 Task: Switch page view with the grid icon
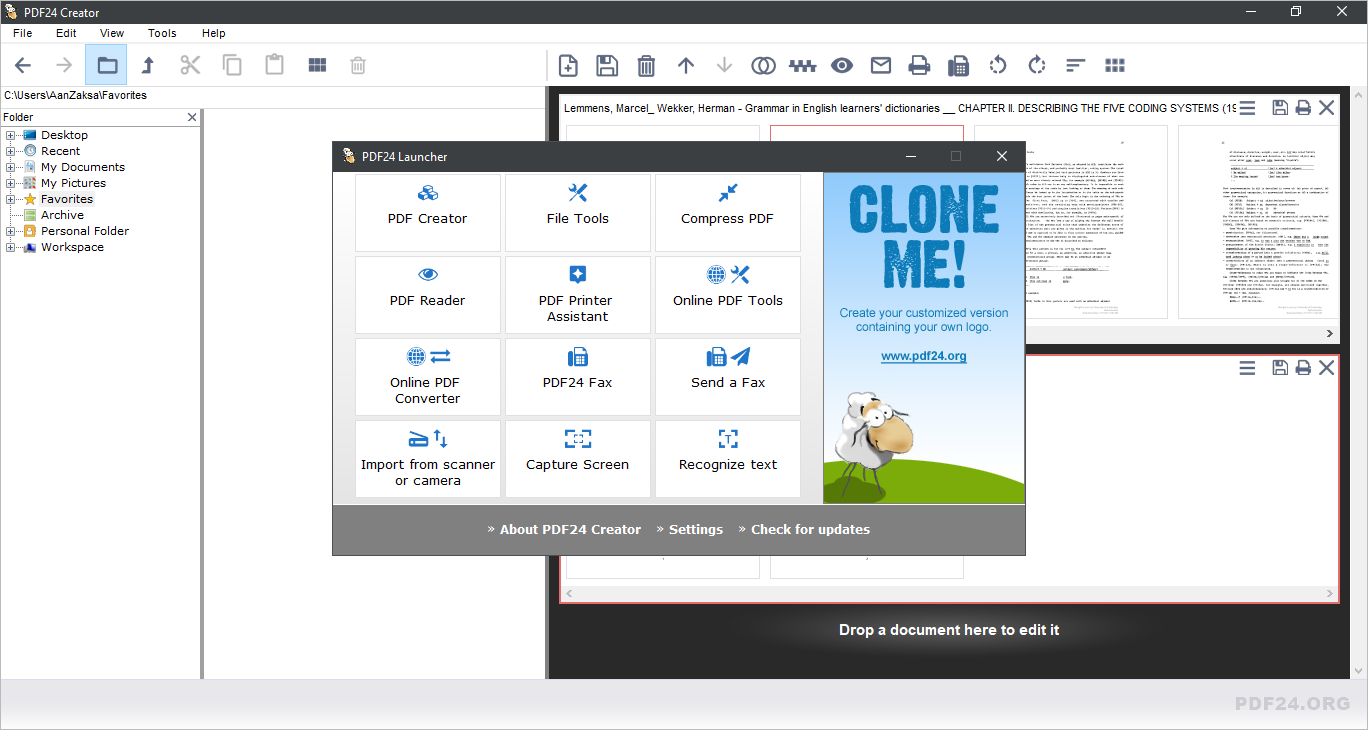(x=1115, y=66)
